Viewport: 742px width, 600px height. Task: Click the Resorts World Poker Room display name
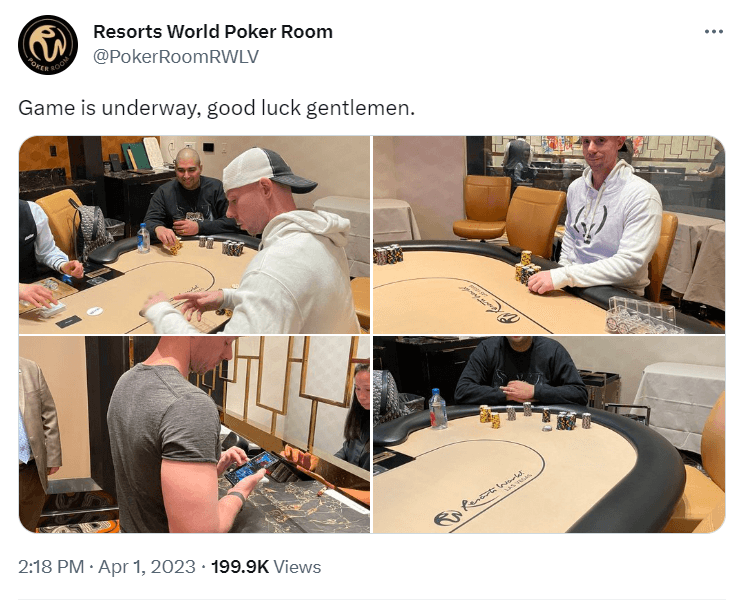click(213, 32)
